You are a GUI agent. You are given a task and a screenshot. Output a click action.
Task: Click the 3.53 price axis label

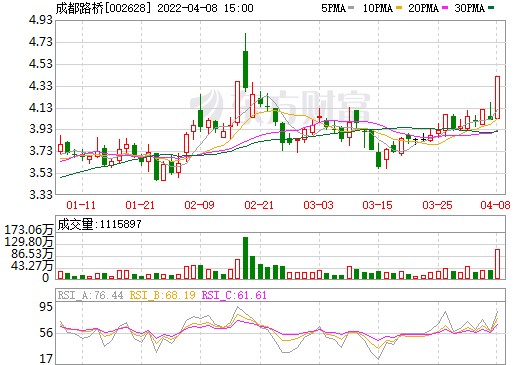[41, 173]
